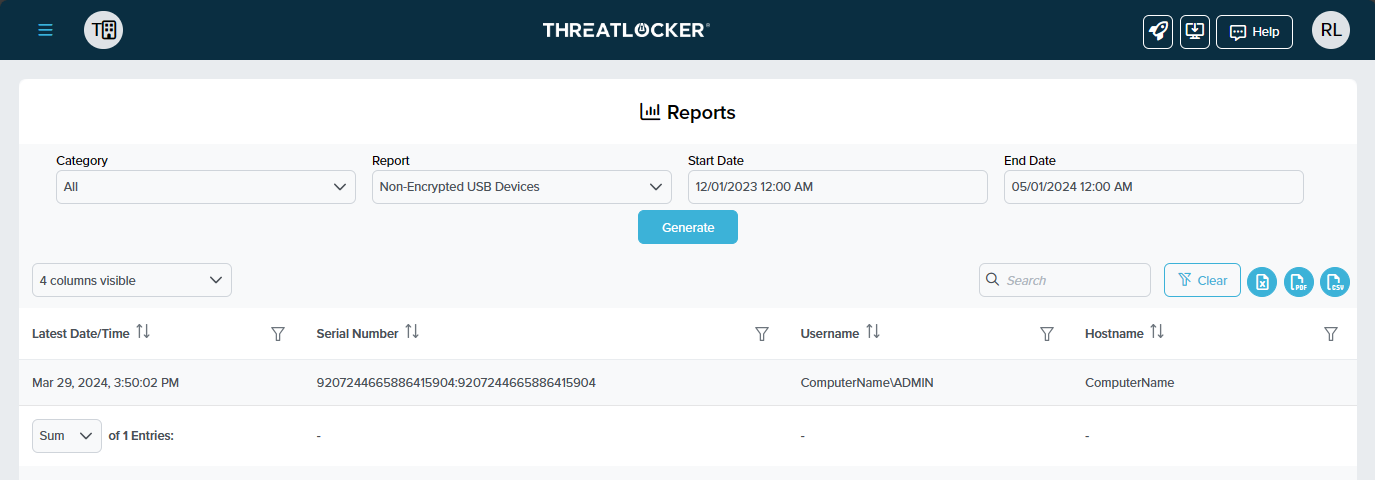Click the Username header label
The width and height of the screenshot is (1375, 480).
point(830,334)
